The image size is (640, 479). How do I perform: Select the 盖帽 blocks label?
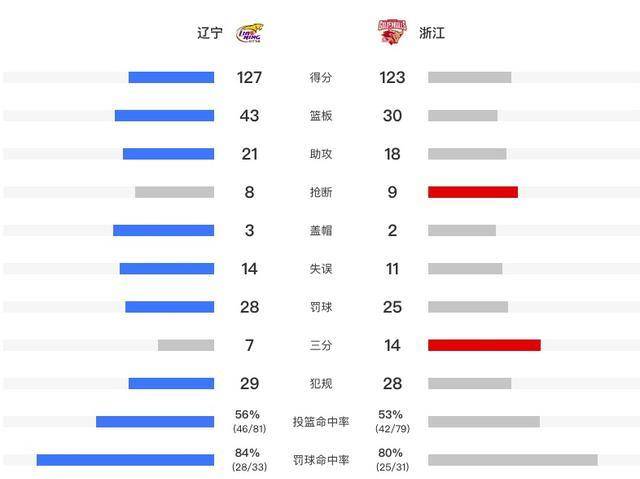pyautogui.click(x=321, y=231)
